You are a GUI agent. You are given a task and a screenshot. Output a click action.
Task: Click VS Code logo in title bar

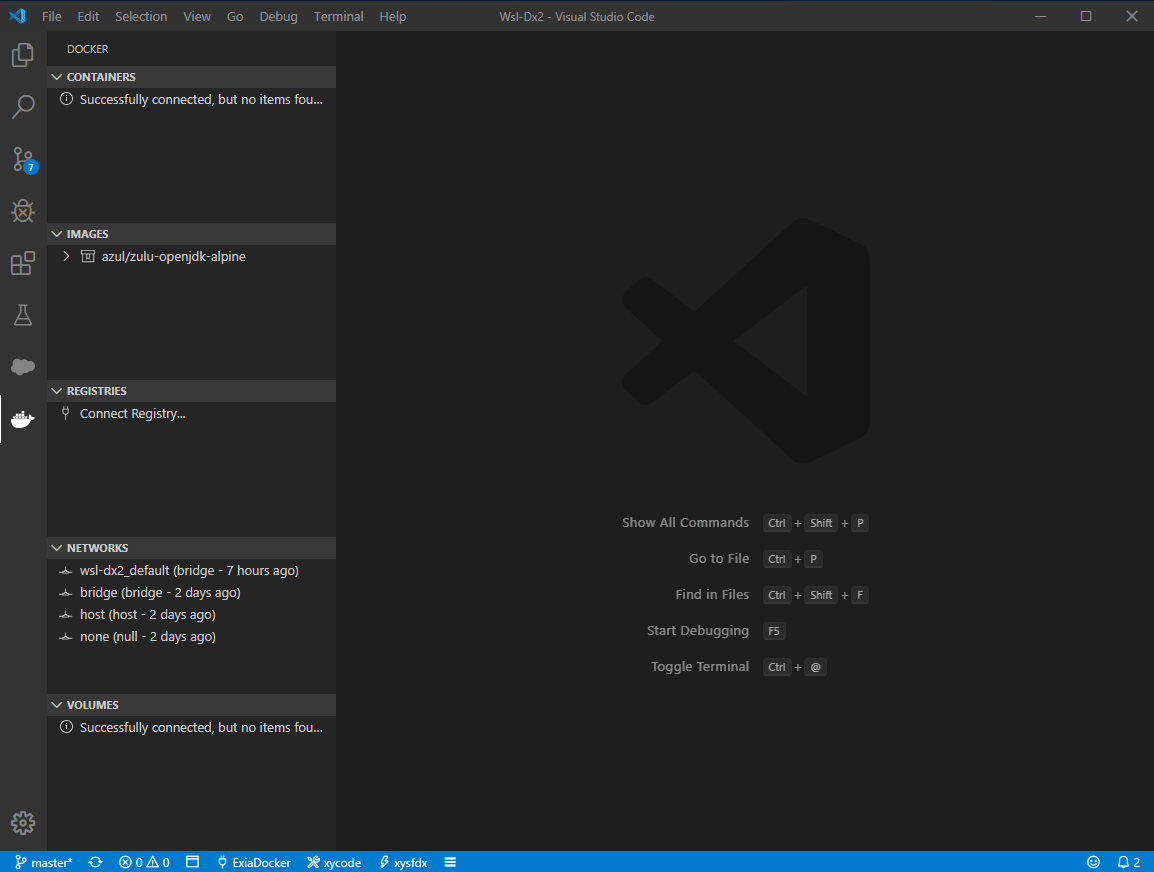coord(17,15)
